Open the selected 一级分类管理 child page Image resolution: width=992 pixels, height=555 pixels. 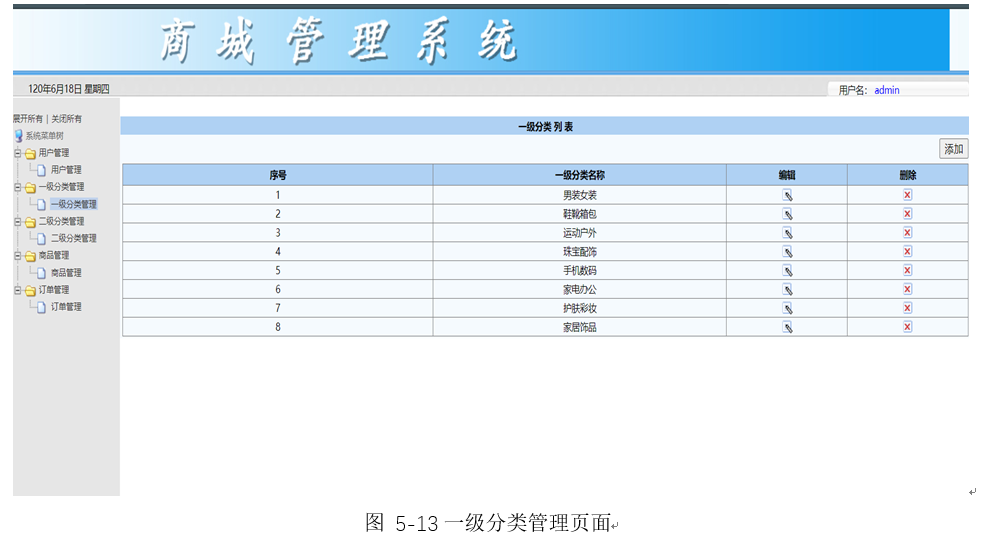73,204
